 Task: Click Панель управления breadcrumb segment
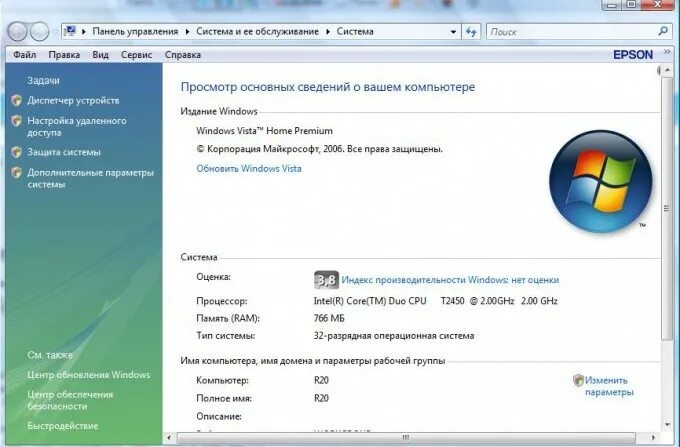point(135,32)
